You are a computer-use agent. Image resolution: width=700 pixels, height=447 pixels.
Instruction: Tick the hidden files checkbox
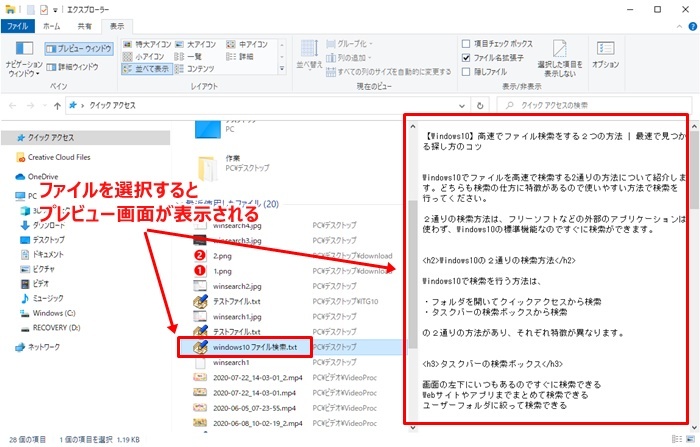pos(466,72)
